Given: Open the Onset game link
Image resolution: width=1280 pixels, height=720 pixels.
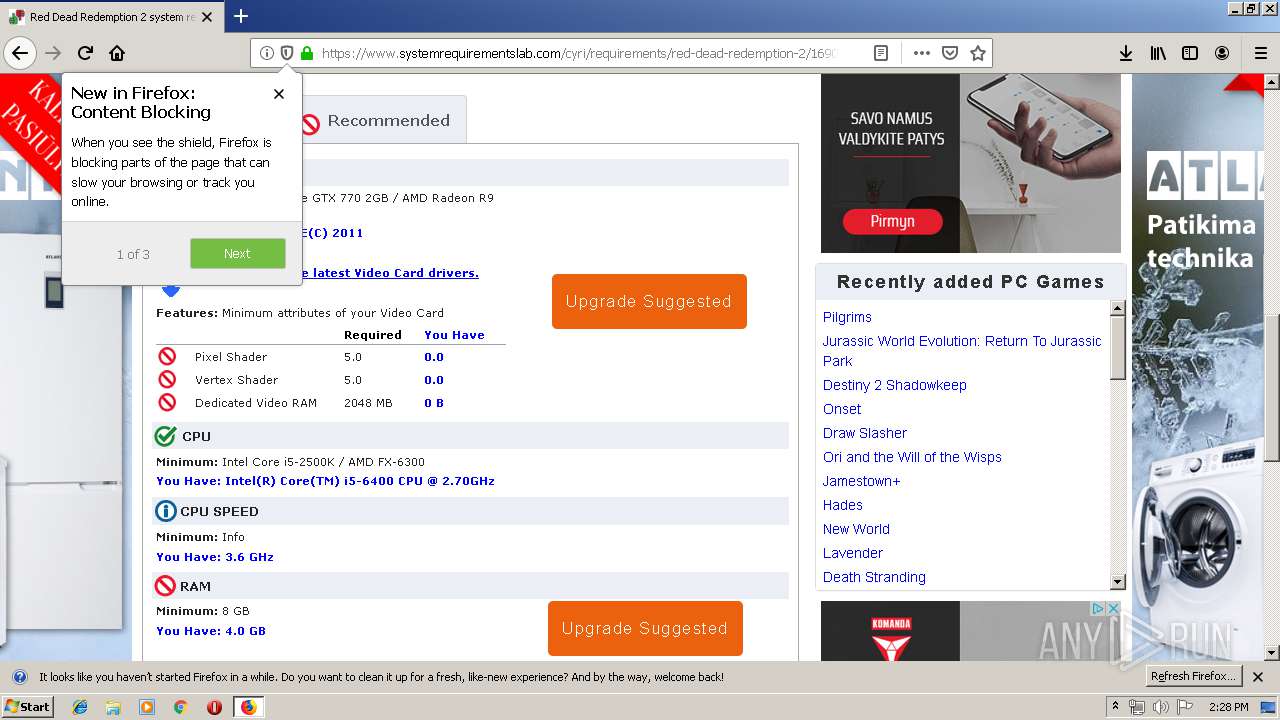Looking at the screenshot, I should coord(842,409).
